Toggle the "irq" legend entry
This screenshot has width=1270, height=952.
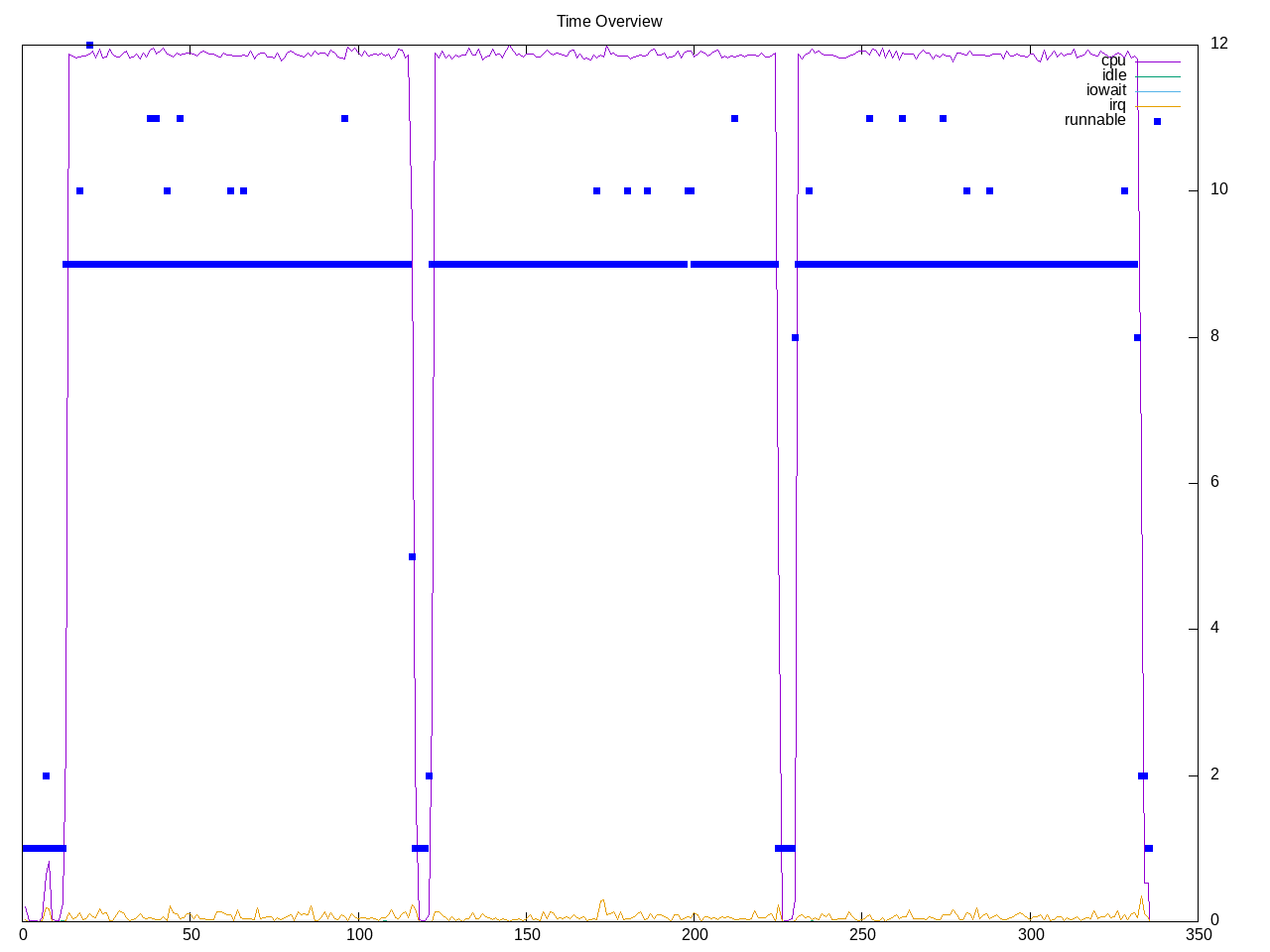pos(1117,105)
